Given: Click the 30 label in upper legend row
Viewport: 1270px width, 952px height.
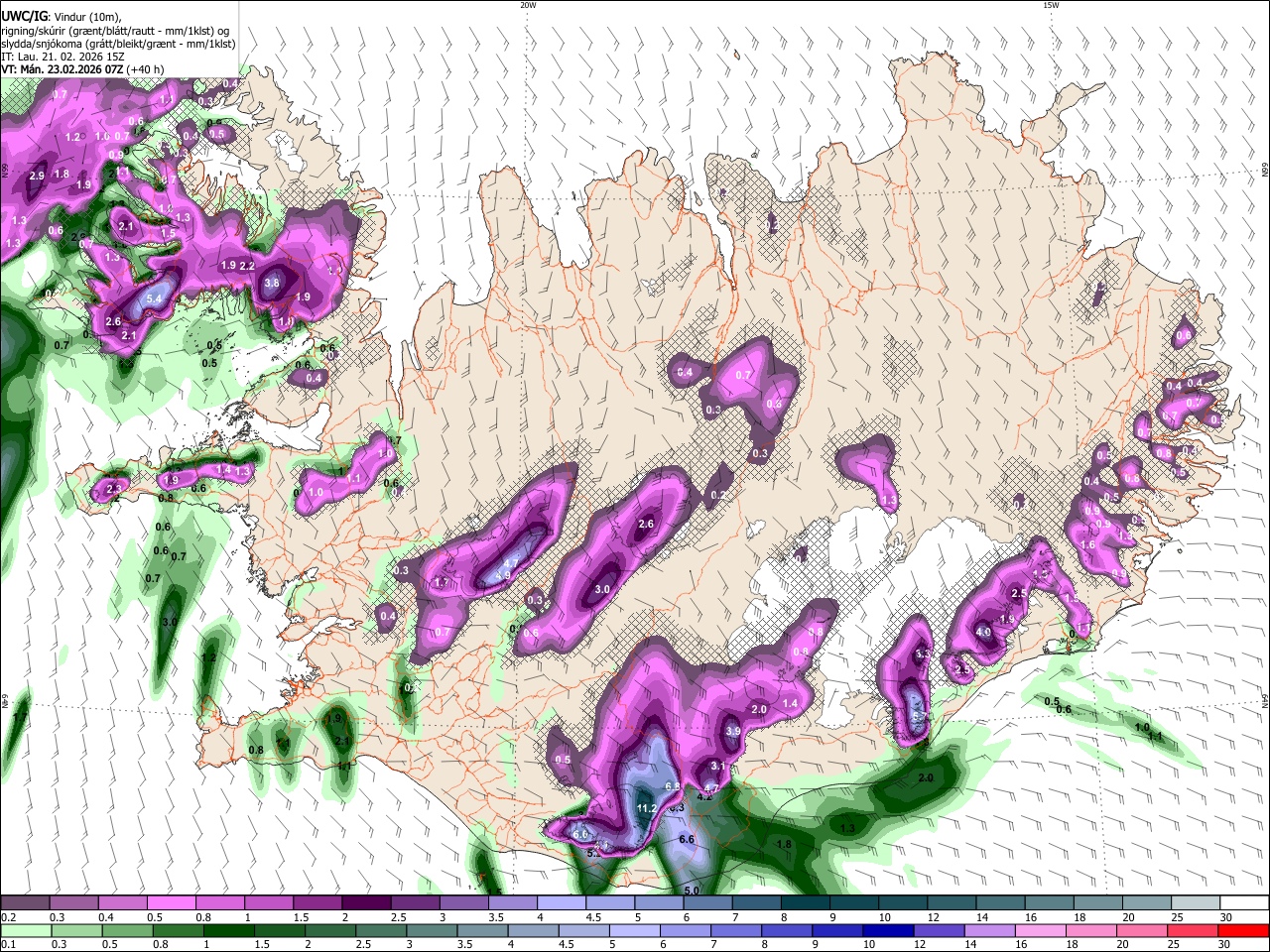Looking at the screenshot, I should click(x=1226, y=917).
